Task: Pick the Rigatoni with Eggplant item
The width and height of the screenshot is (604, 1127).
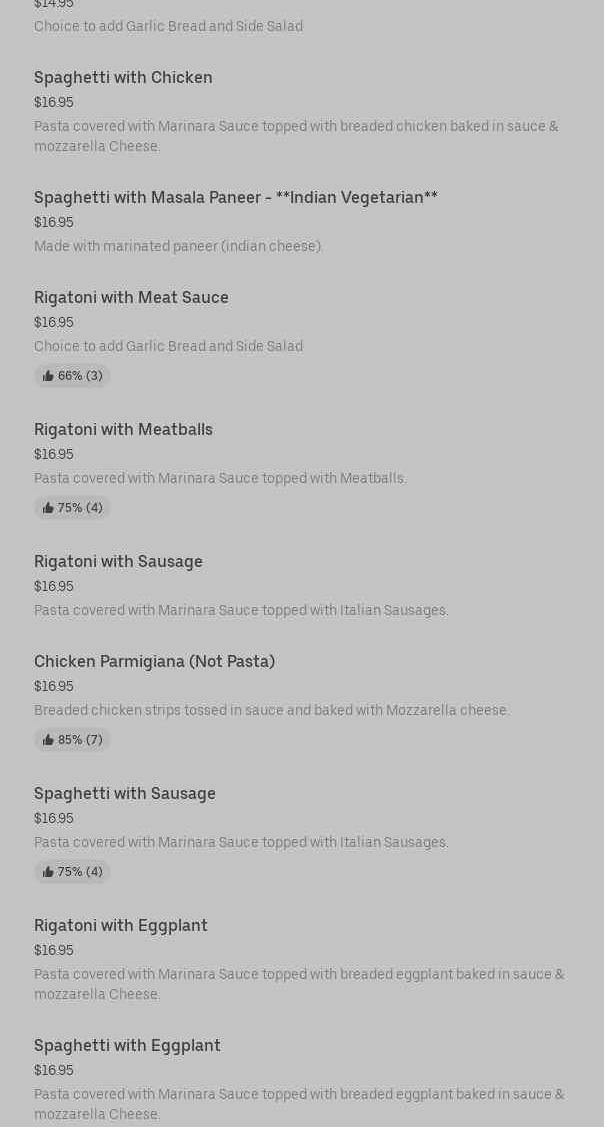Action: click(x=121, y=925)
